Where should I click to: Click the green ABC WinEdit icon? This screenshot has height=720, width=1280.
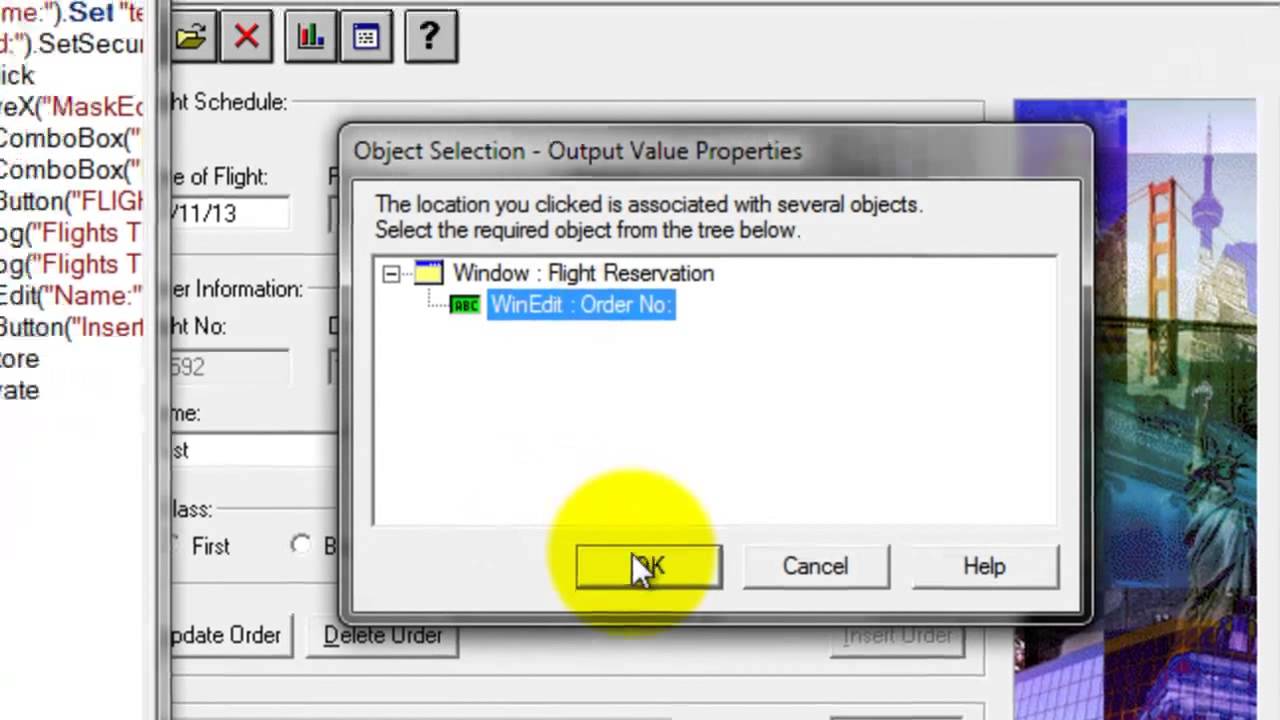465,305
